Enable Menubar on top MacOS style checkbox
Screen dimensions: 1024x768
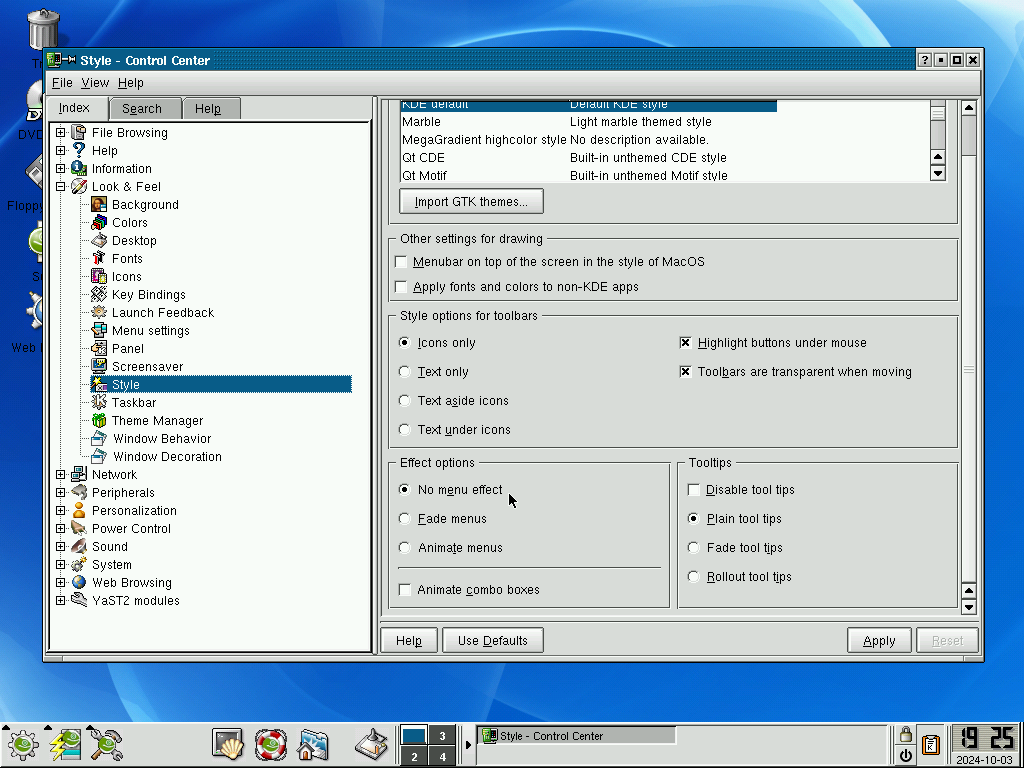click(401, 262)
